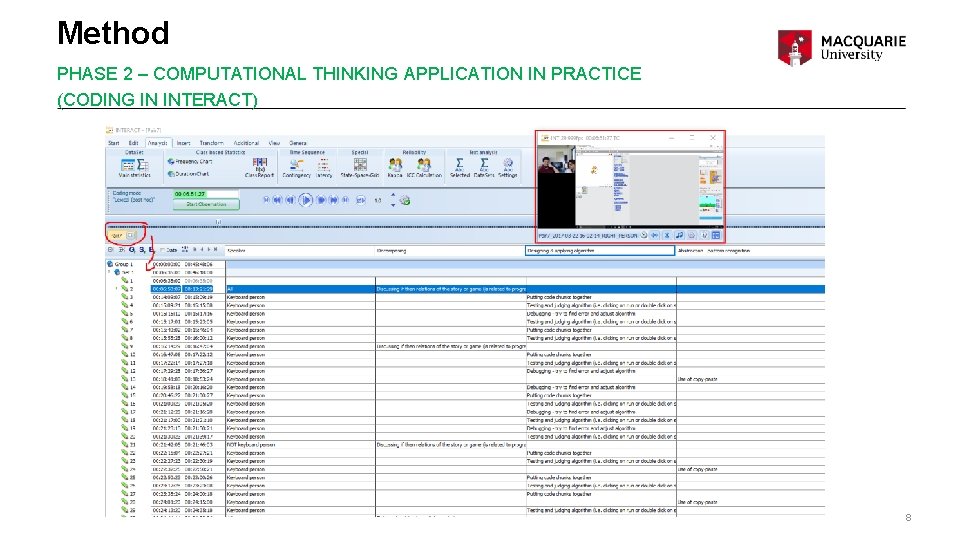Click the Start Observation button
Screen dimensions: 960x540
pos(206,204)
